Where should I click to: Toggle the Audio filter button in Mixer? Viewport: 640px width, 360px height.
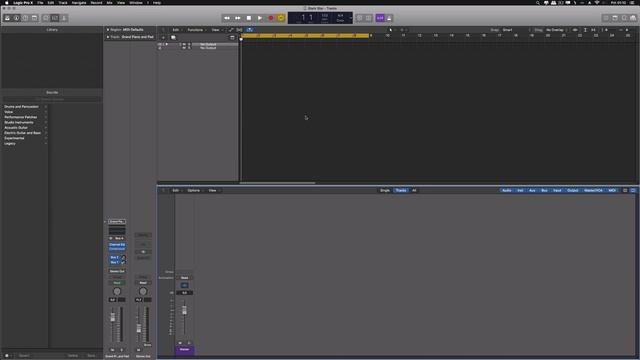pos(507,191)
